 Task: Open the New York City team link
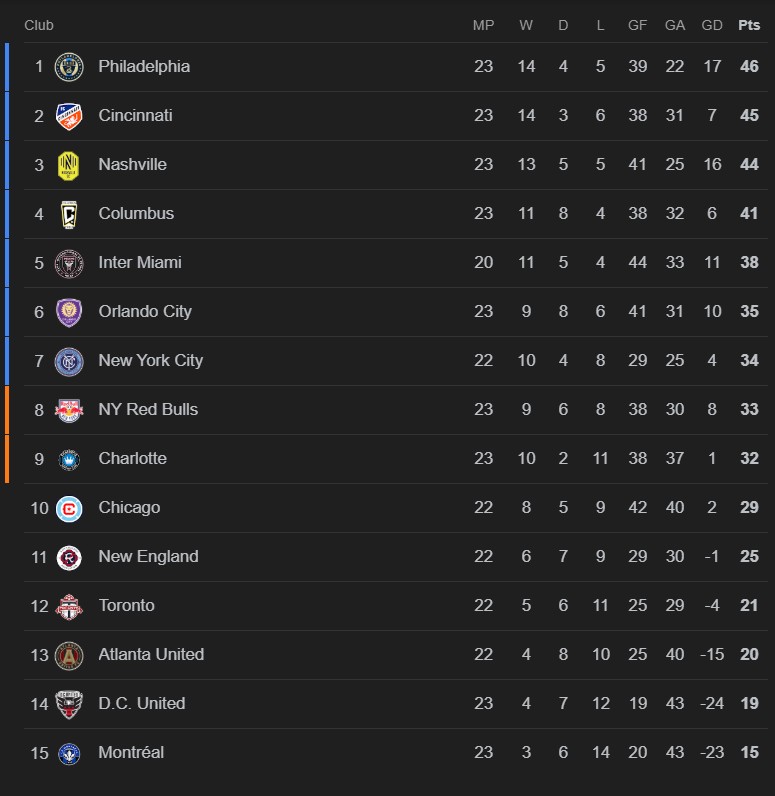click(x=150, y=360)
